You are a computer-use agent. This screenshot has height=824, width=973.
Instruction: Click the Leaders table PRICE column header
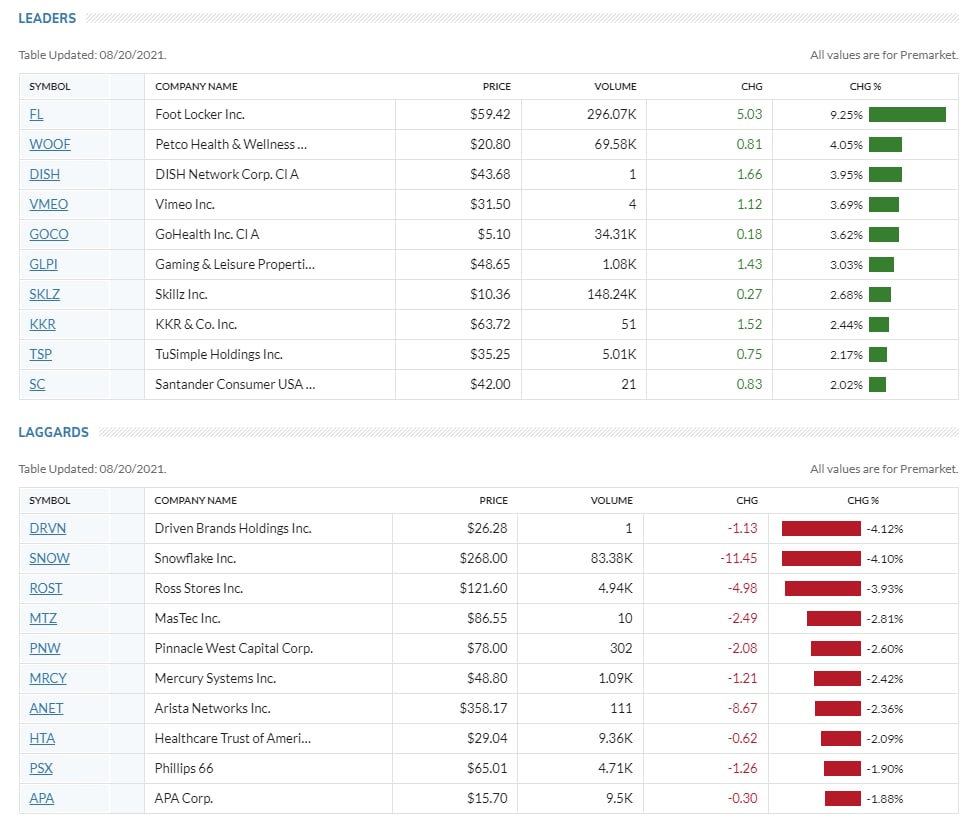[x=496, y=87]
